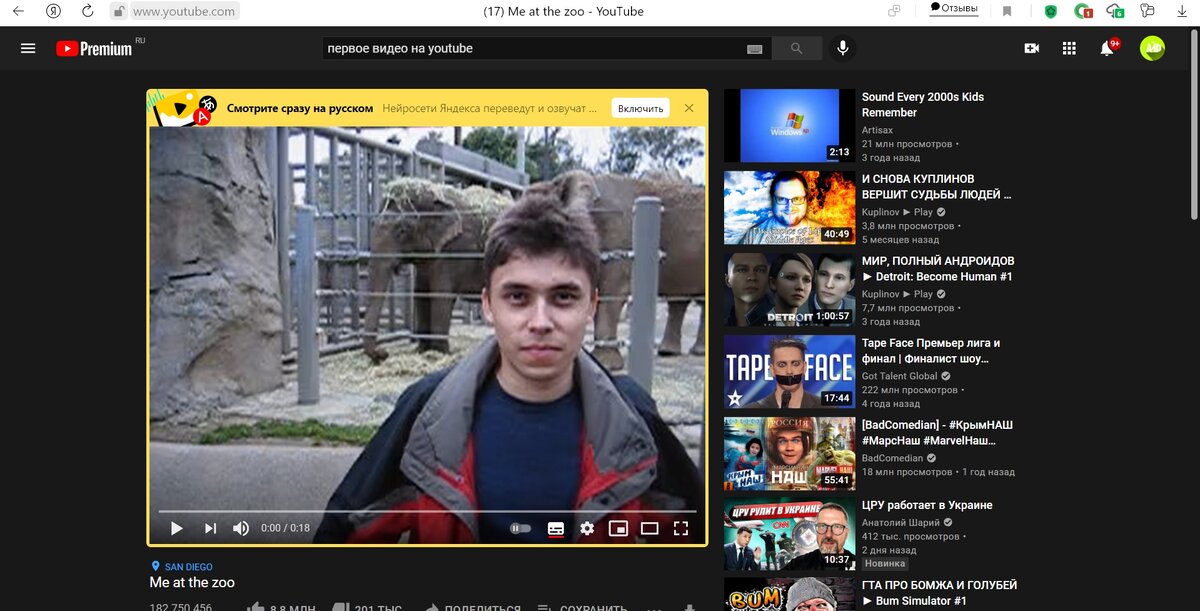1200x611 pixels.
Task: Open the on-screen keyboard in search box
Action: coord(754,49)
